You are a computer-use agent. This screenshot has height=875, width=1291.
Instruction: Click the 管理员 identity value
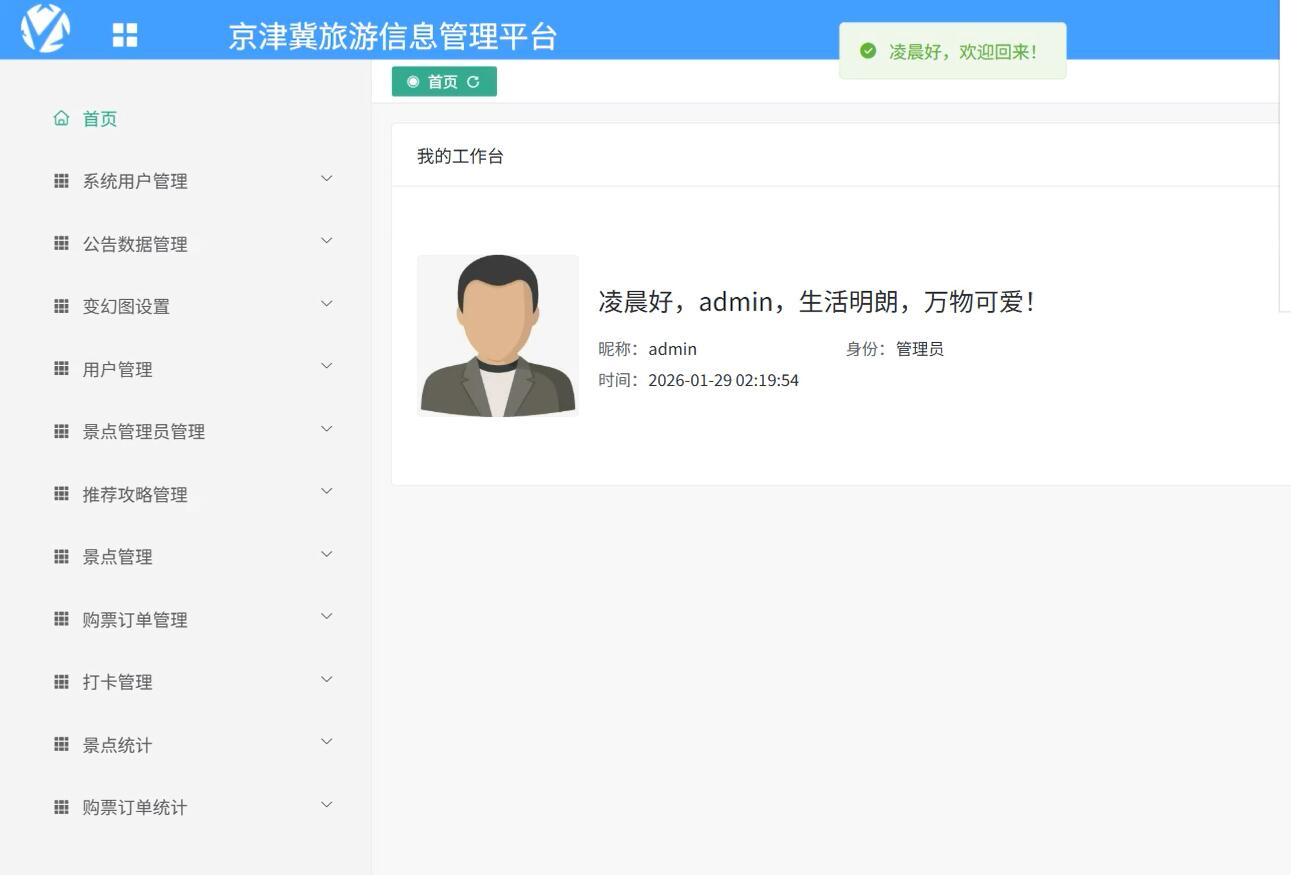(920, 349)
